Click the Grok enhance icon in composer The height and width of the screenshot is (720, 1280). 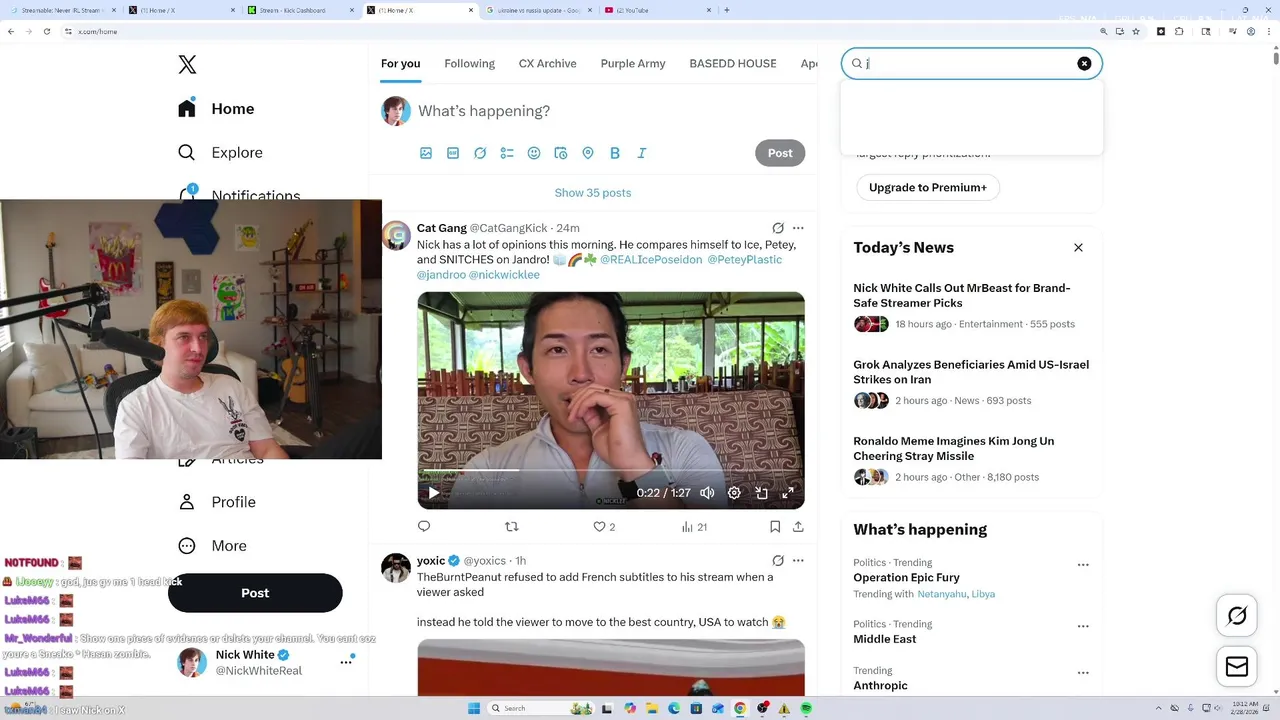tap(480, 153)
